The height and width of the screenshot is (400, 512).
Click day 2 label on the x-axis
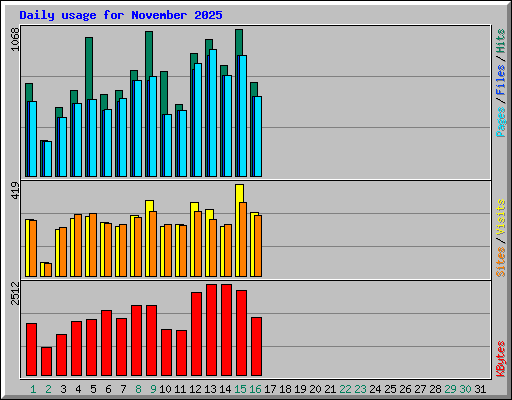48,389
